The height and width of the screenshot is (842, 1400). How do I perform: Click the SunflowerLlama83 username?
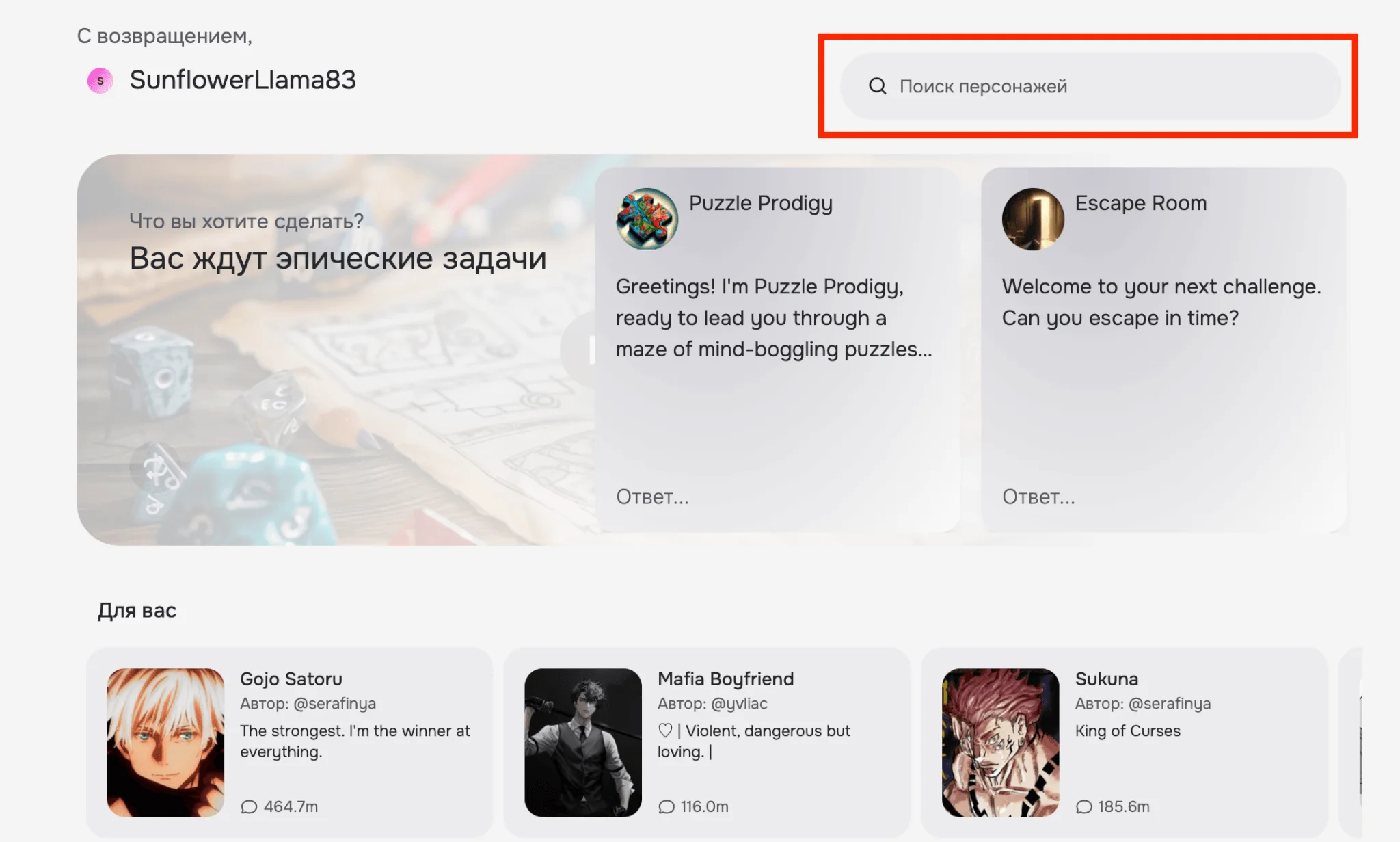tap(243, 80)
